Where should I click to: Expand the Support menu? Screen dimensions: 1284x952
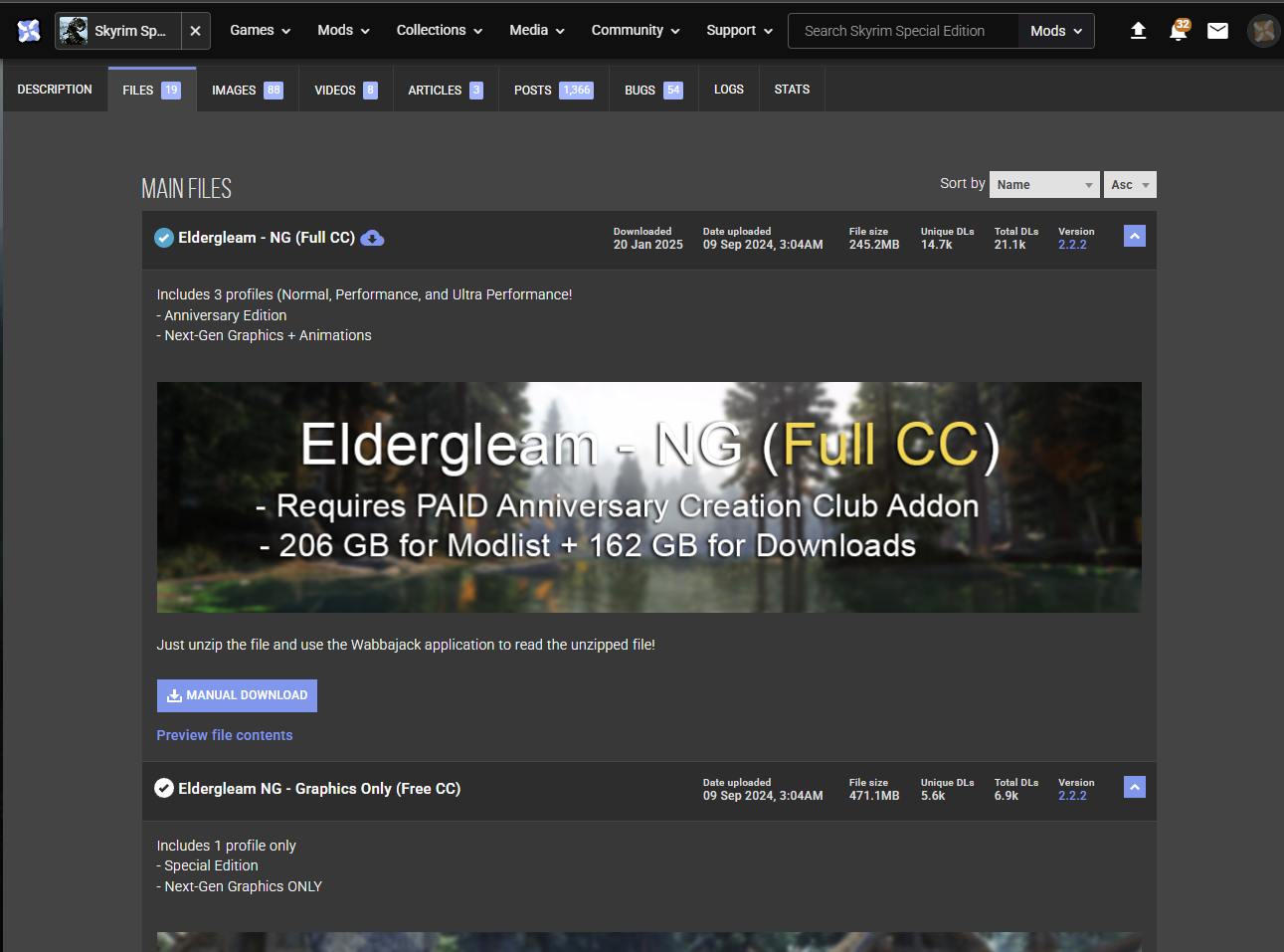pyautogui.click(x=740, y=31)
